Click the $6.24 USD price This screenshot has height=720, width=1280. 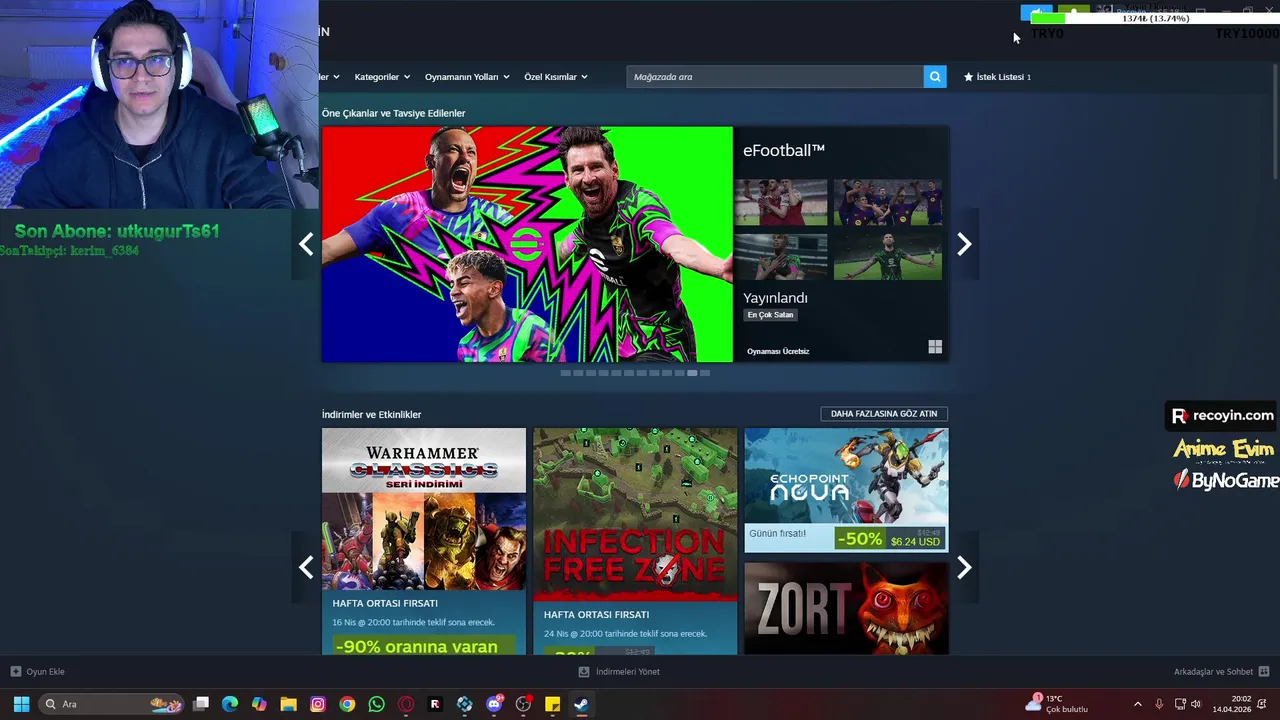click(915, 541)
